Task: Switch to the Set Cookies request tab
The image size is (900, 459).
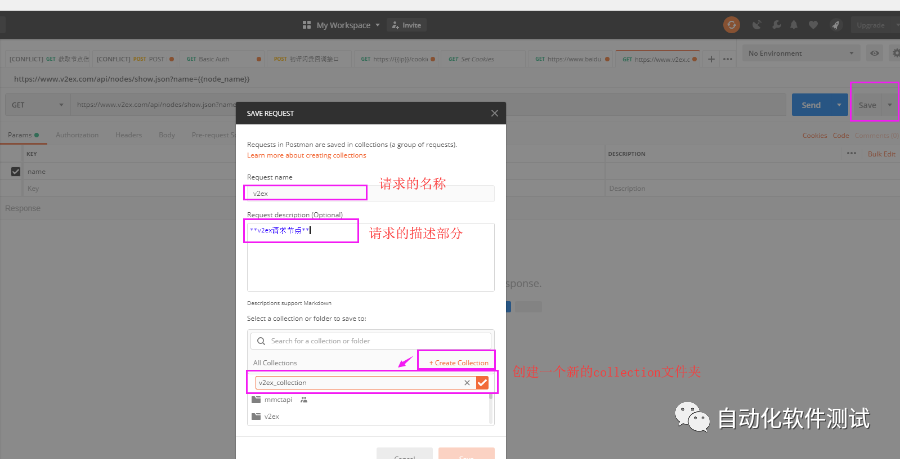Action: click(483, 59)
